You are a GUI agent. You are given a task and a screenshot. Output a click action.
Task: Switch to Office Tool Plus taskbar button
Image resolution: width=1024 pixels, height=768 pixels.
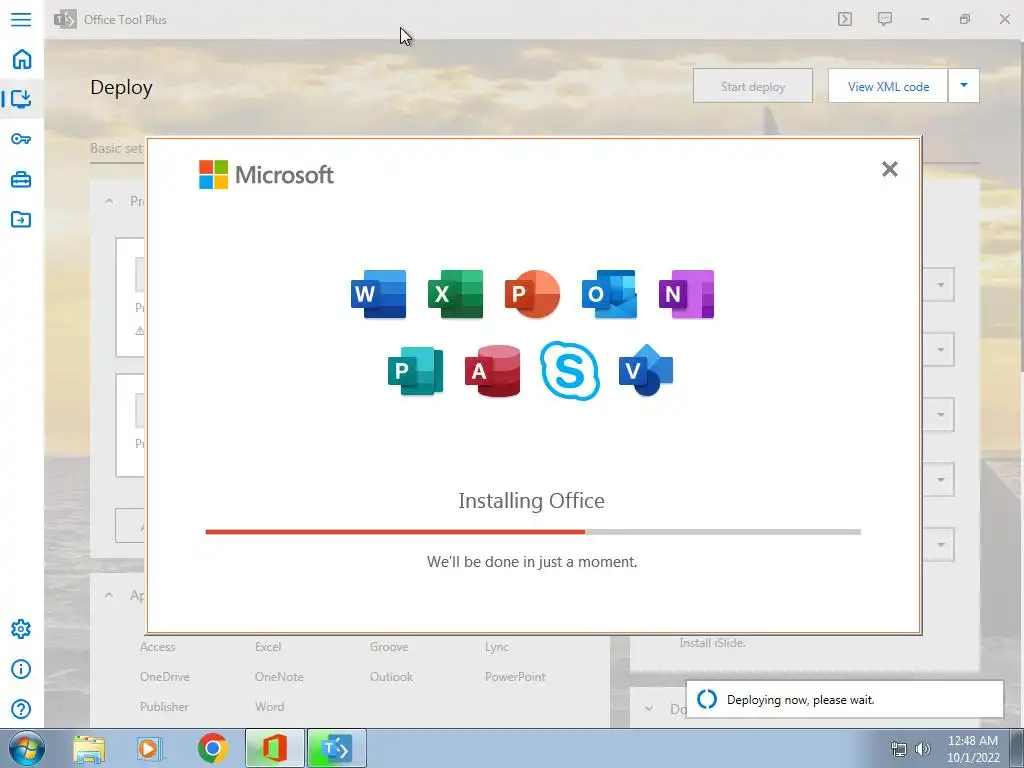click(x=336, y=748)
